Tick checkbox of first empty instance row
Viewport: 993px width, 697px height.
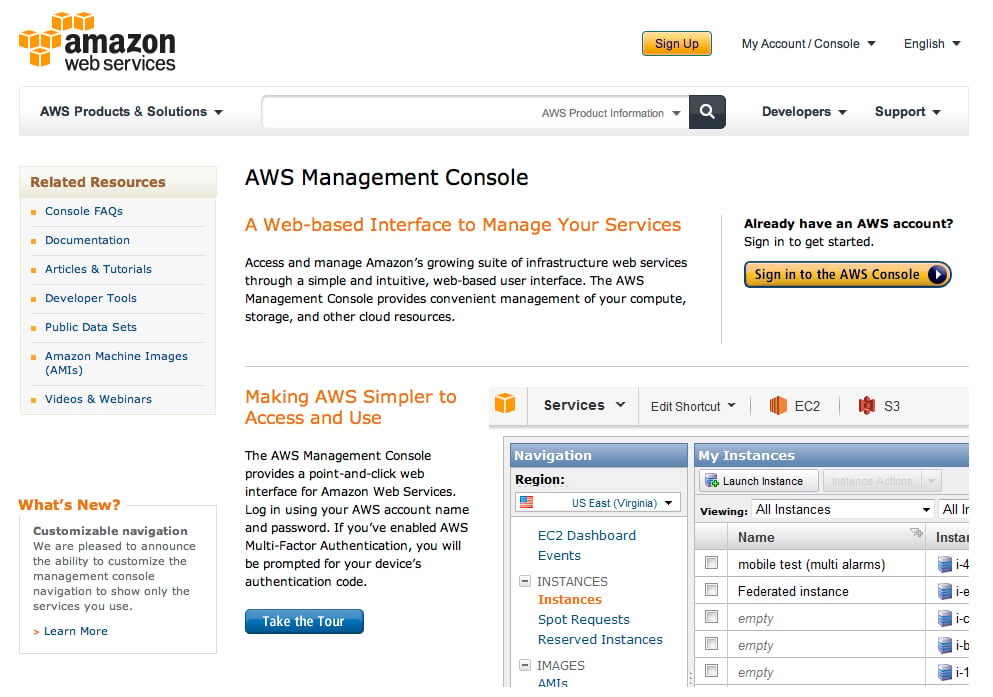(712, 617)
